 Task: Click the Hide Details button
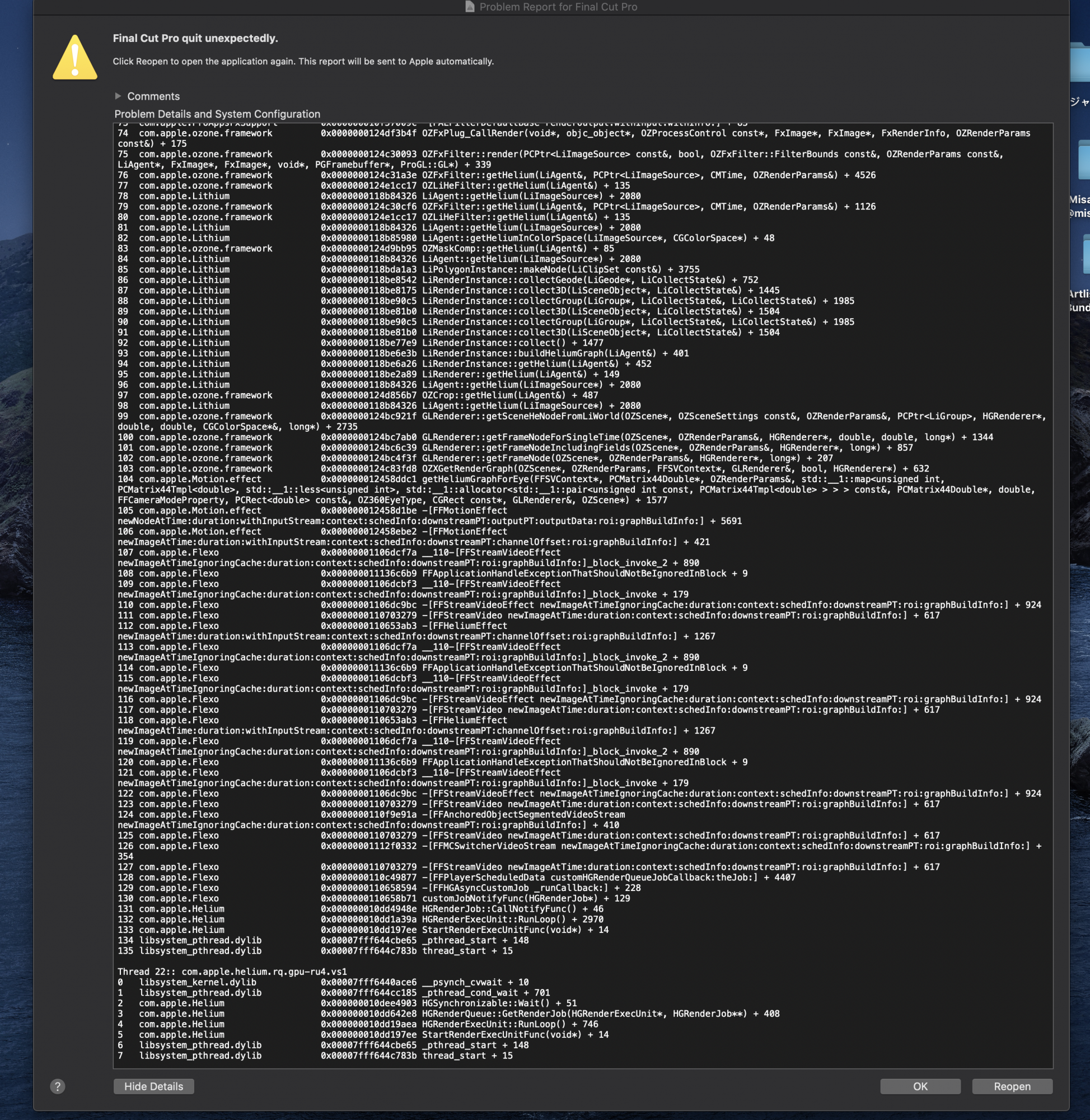(x=153, y=1086)
